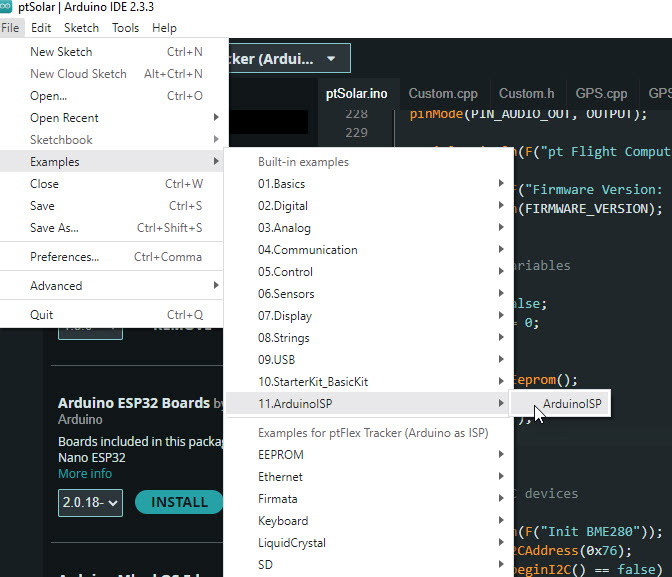Click the 11.ArduinoISP examples entry
This screenshot has height=577, width=672.
pyautogui.click(x=369, y=403)
